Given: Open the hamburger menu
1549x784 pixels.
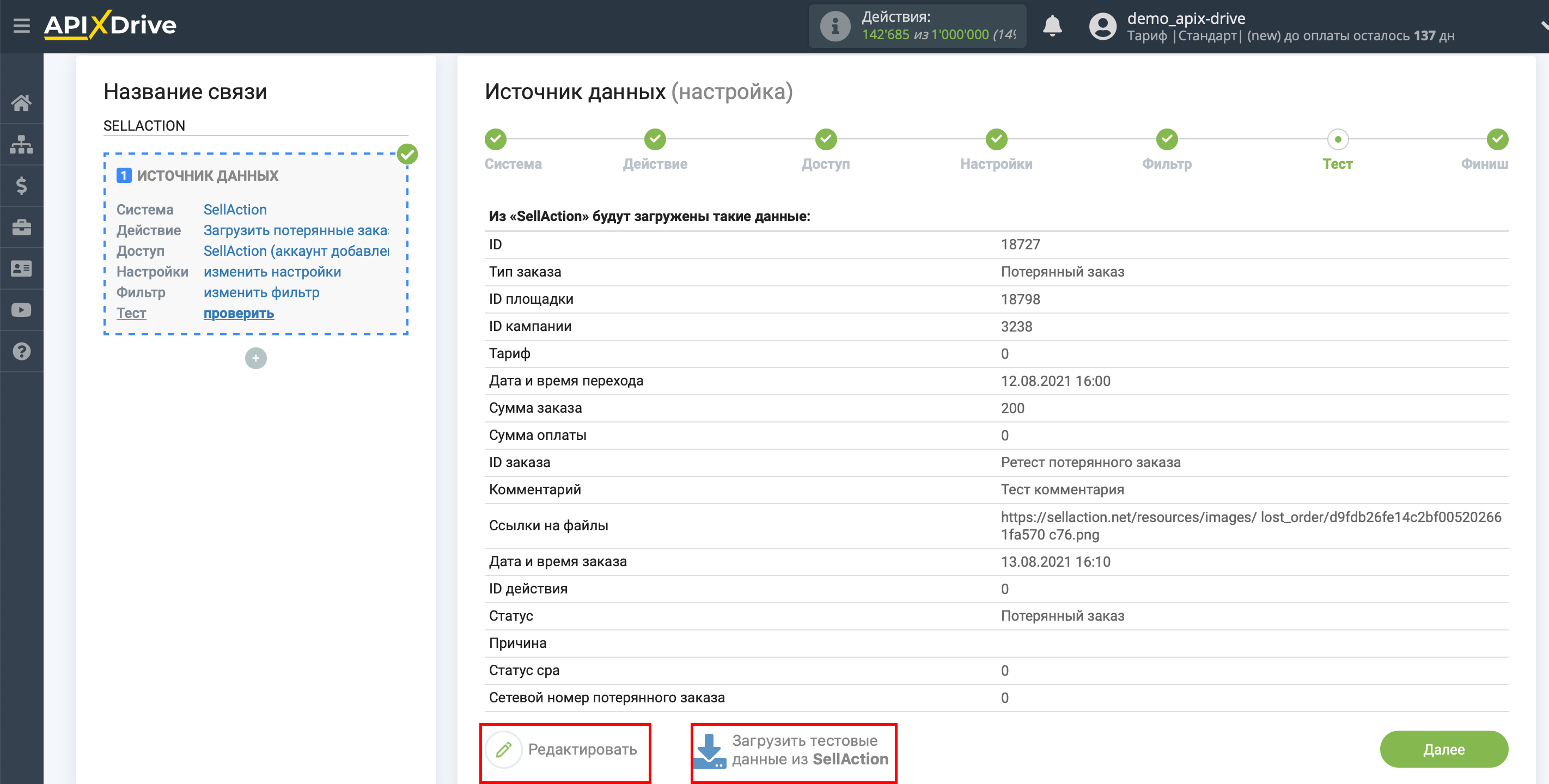Looking at the screenshot, I should (x=22, y=26).
